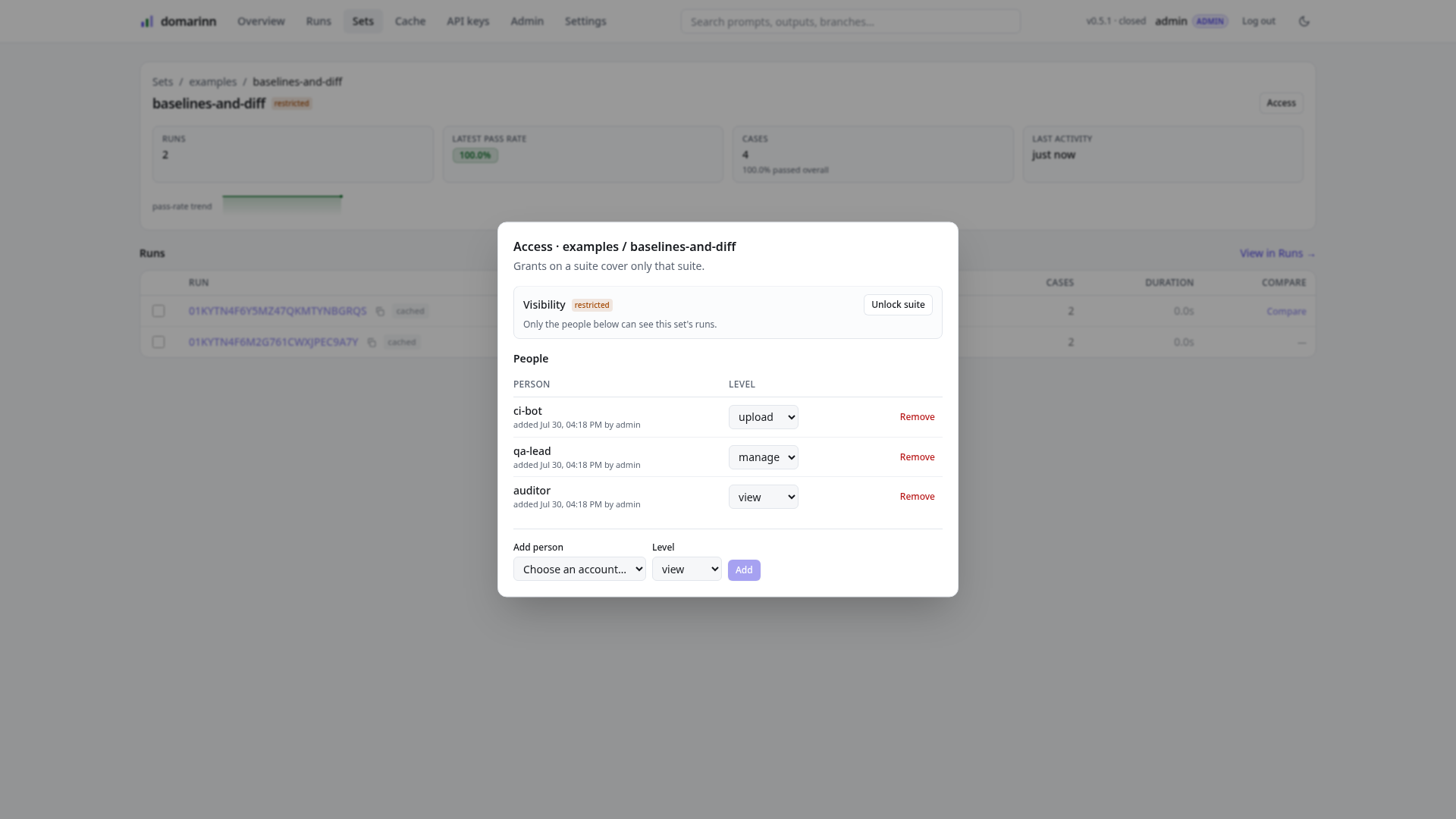Image resolution: width=1456 pixels, height=819 pixels.
Task: Click Unlock suite button
Action: [x=898, y=305]
